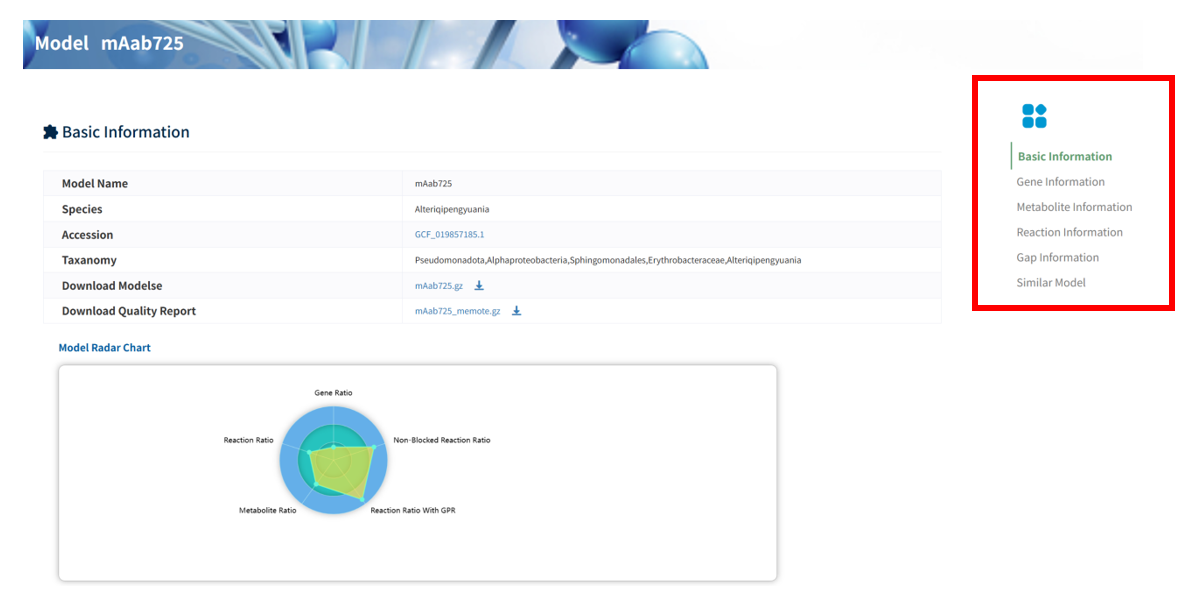This screenshot has width=1201, height=593.
Task: Click the Metabolite Ratio axis label
Action: click(267, 510)
